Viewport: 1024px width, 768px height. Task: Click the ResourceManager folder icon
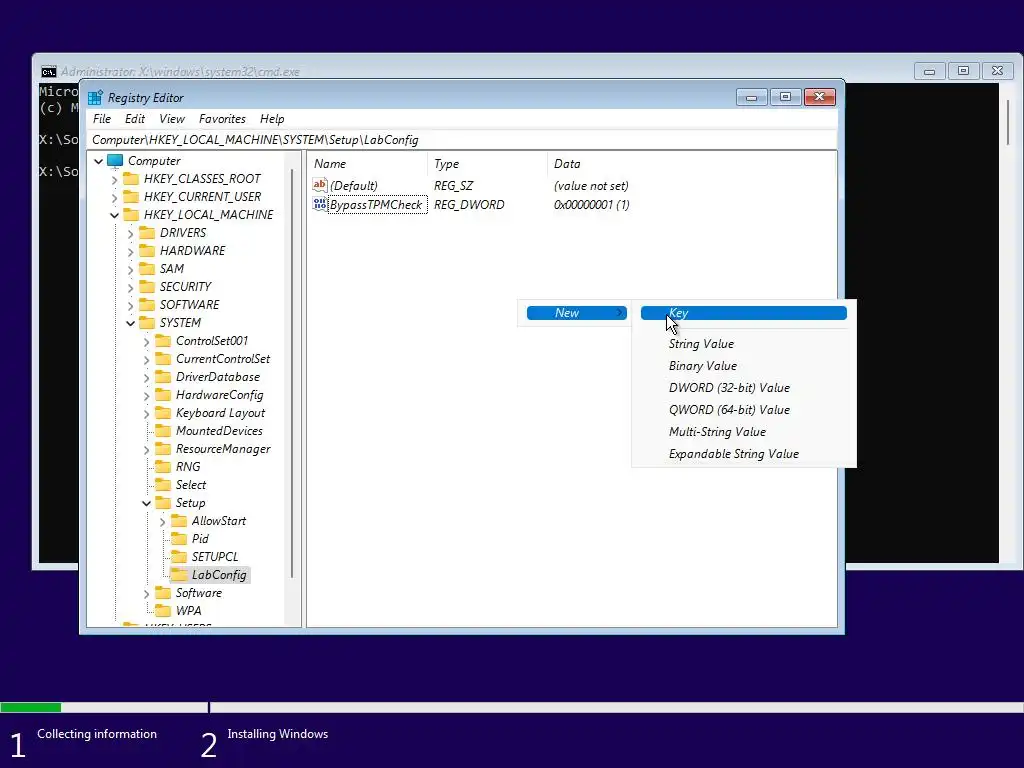click(x=163, y=449)
